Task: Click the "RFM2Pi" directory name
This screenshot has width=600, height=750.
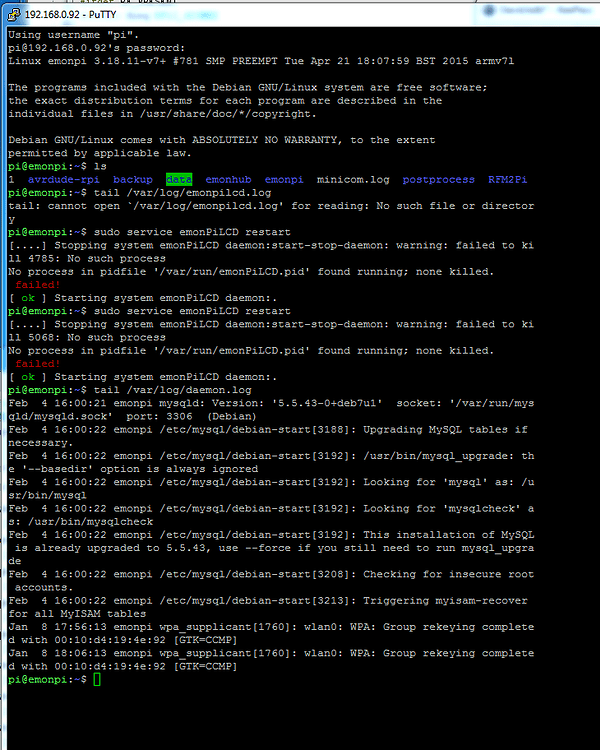Action: (x=508, y=179)
